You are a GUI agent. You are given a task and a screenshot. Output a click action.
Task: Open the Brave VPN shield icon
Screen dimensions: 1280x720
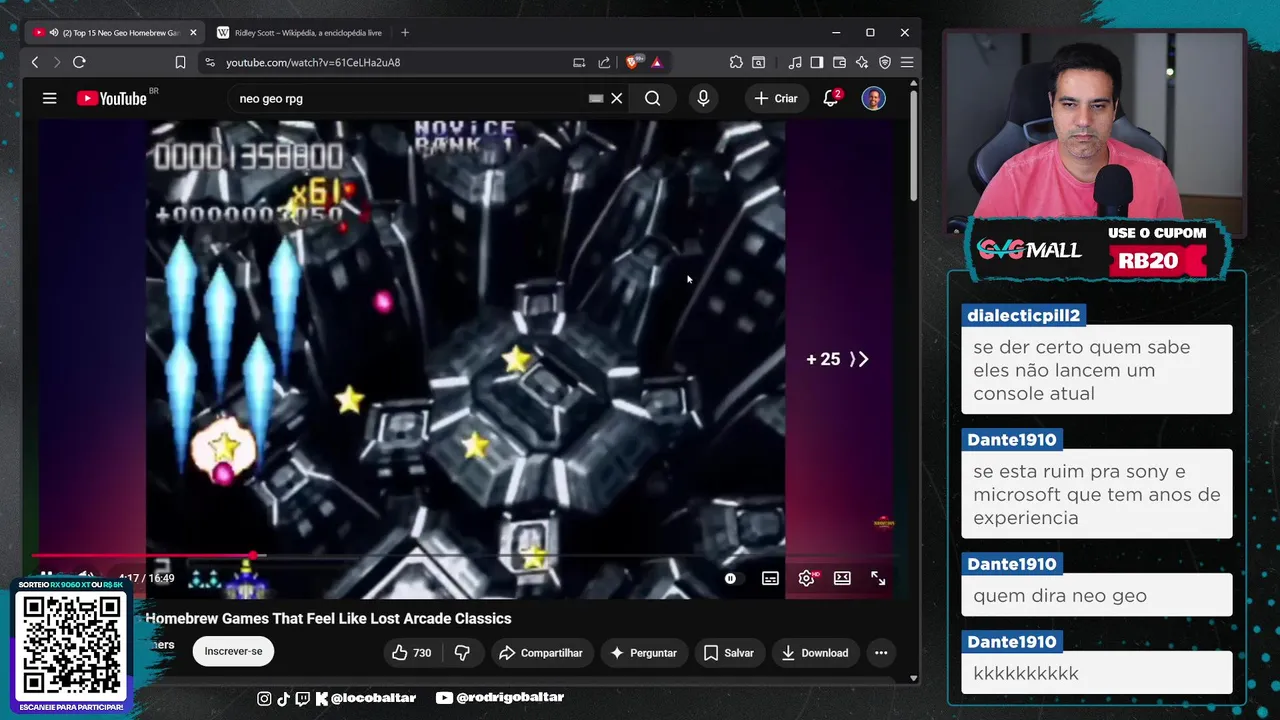coord(884,62)
